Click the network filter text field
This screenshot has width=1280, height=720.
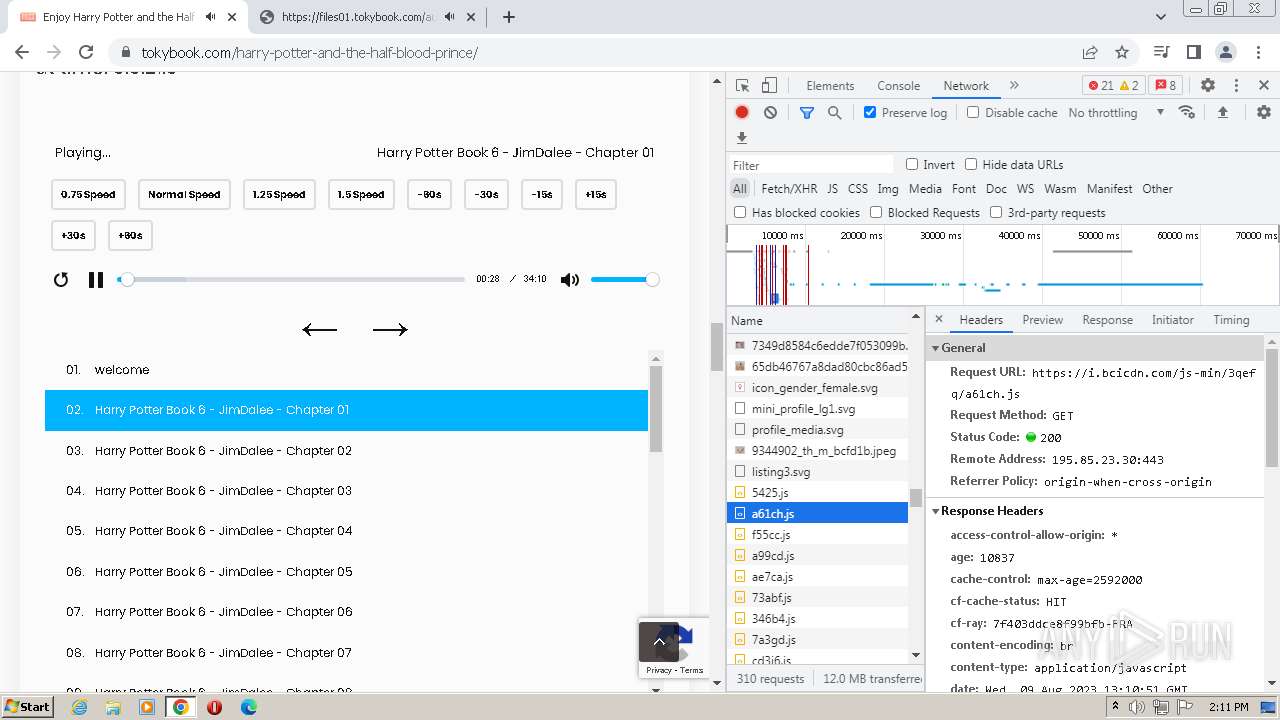coord(812,165)
